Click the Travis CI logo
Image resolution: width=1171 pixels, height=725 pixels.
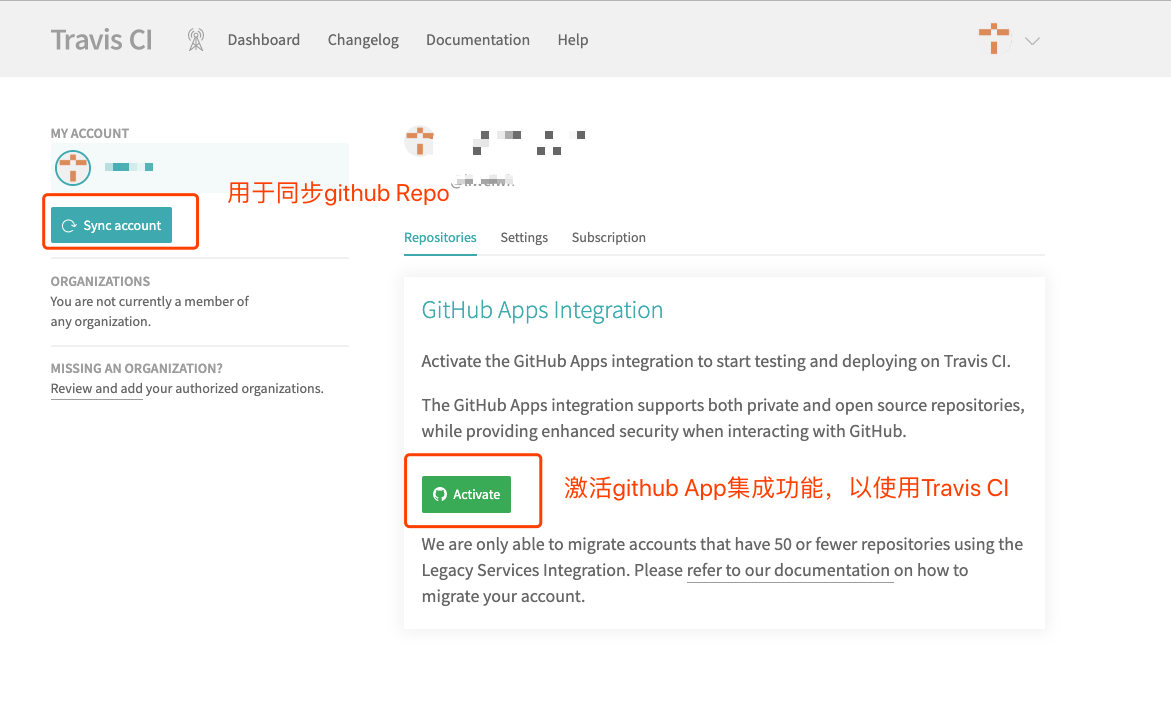(101, 40)
